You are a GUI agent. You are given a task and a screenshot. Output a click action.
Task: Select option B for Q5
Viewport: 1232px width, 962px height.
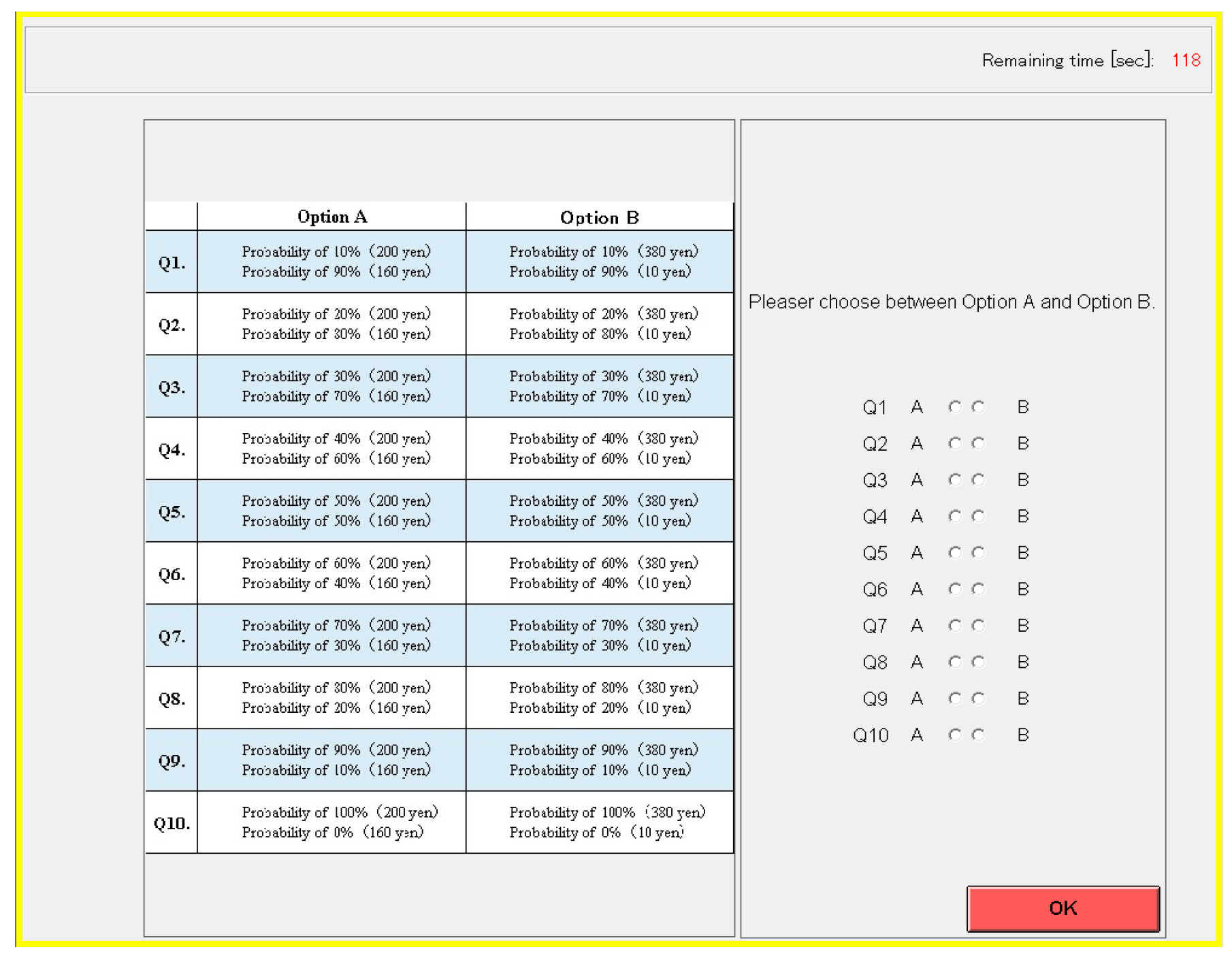point(978,553)
